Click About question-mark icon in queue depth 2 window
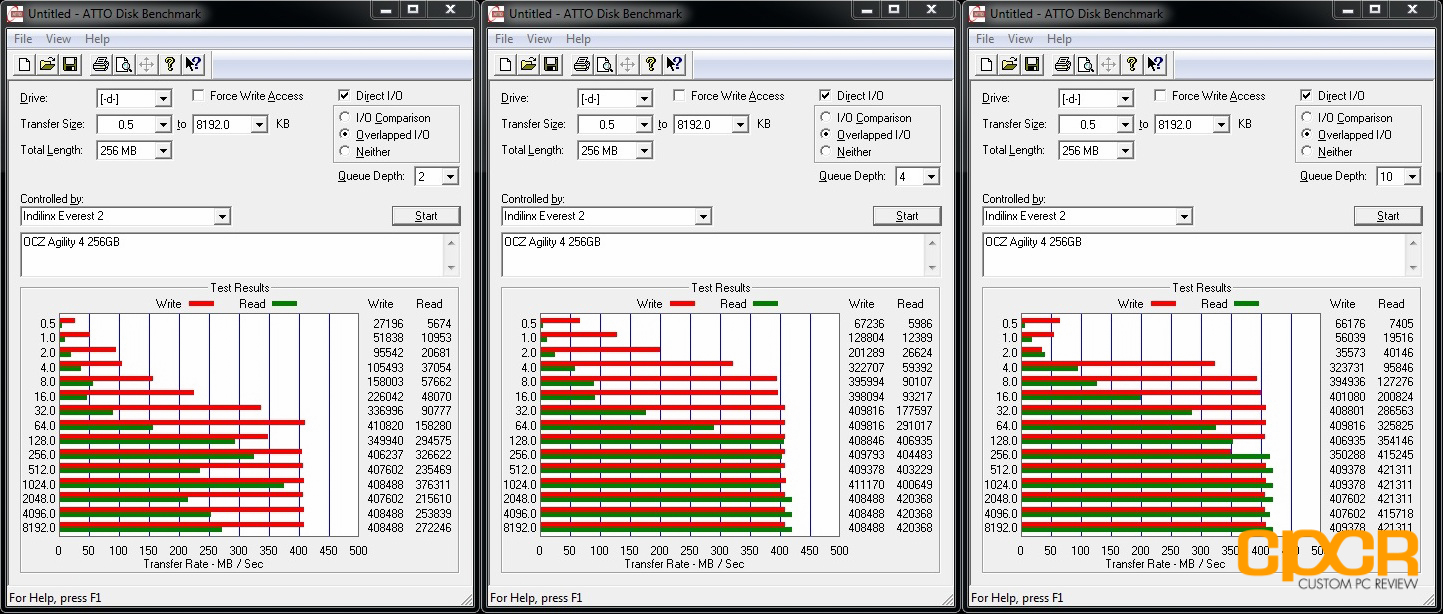Screen dimensions: 1443x614 (170, 65)
